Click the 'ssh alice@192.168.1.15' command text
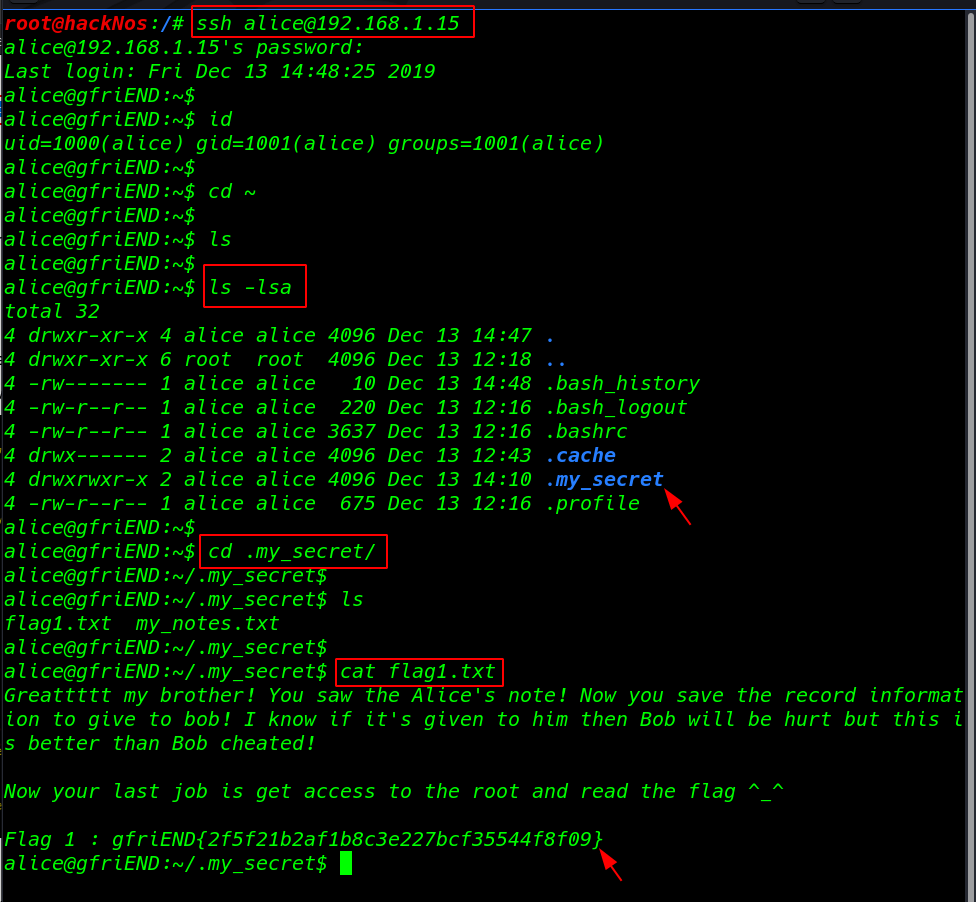The image size is (976, 902). [327, 23]
